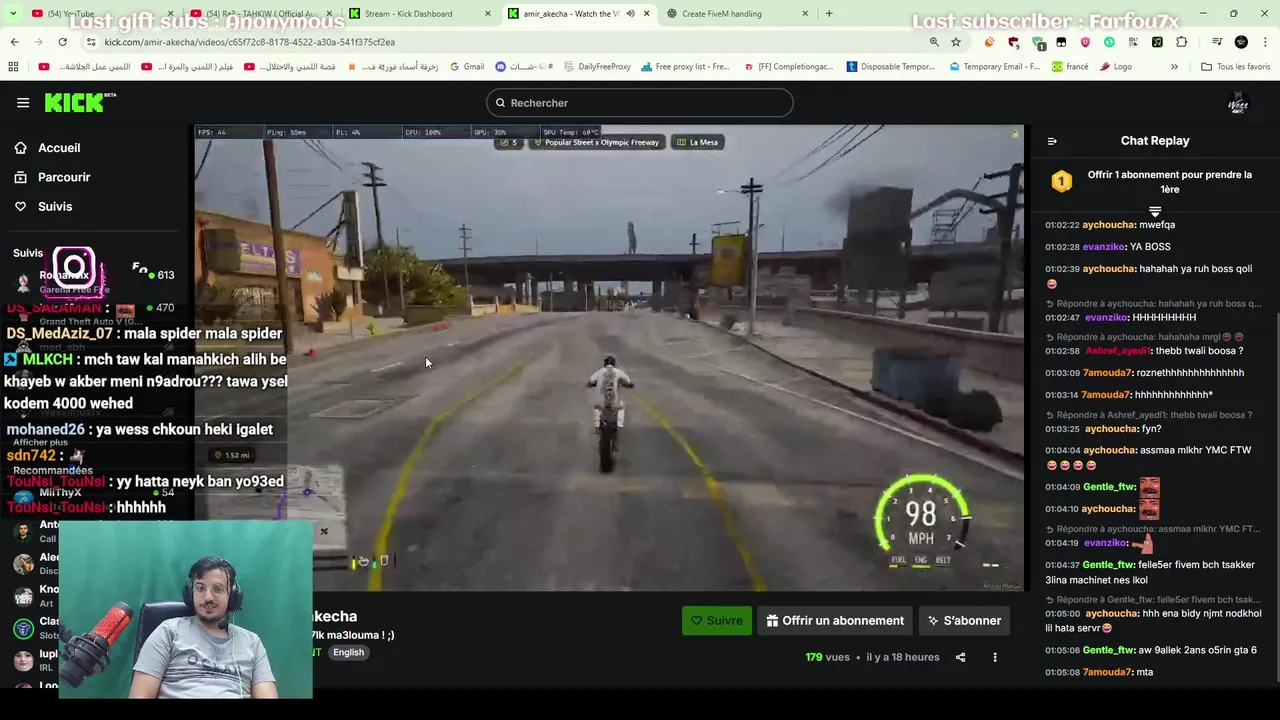This screenshot has height=720, width=1280.
Task: Open the page zoom magnifier icon
Action: (934, 42)
